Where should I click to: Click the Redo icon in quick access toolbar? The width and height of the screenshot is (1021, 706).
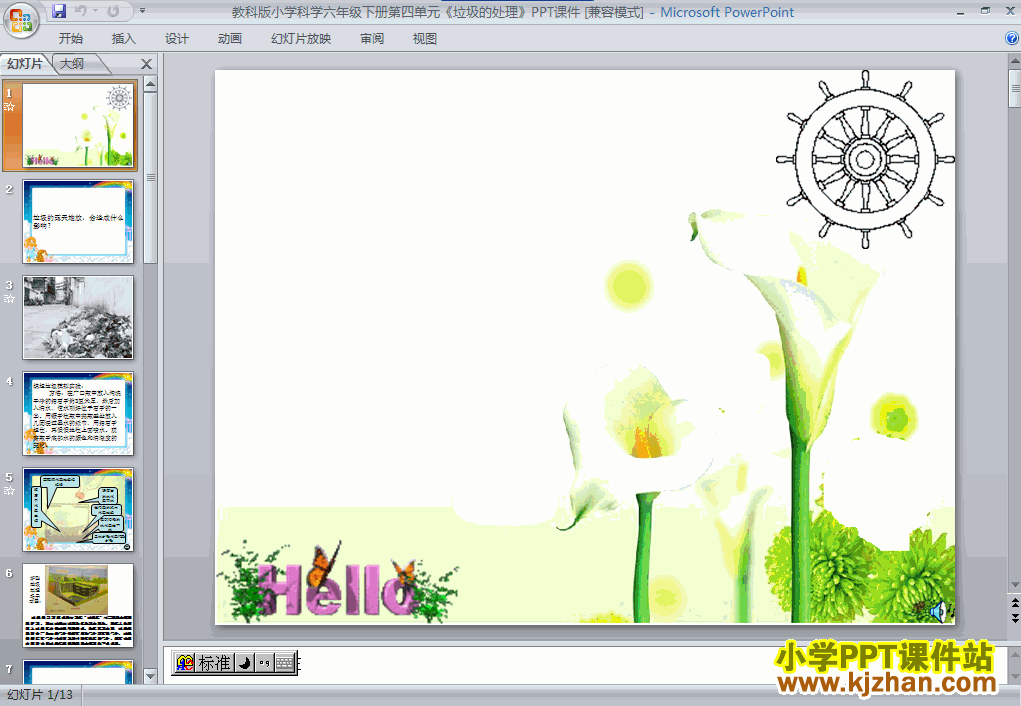tap(113, 11)
